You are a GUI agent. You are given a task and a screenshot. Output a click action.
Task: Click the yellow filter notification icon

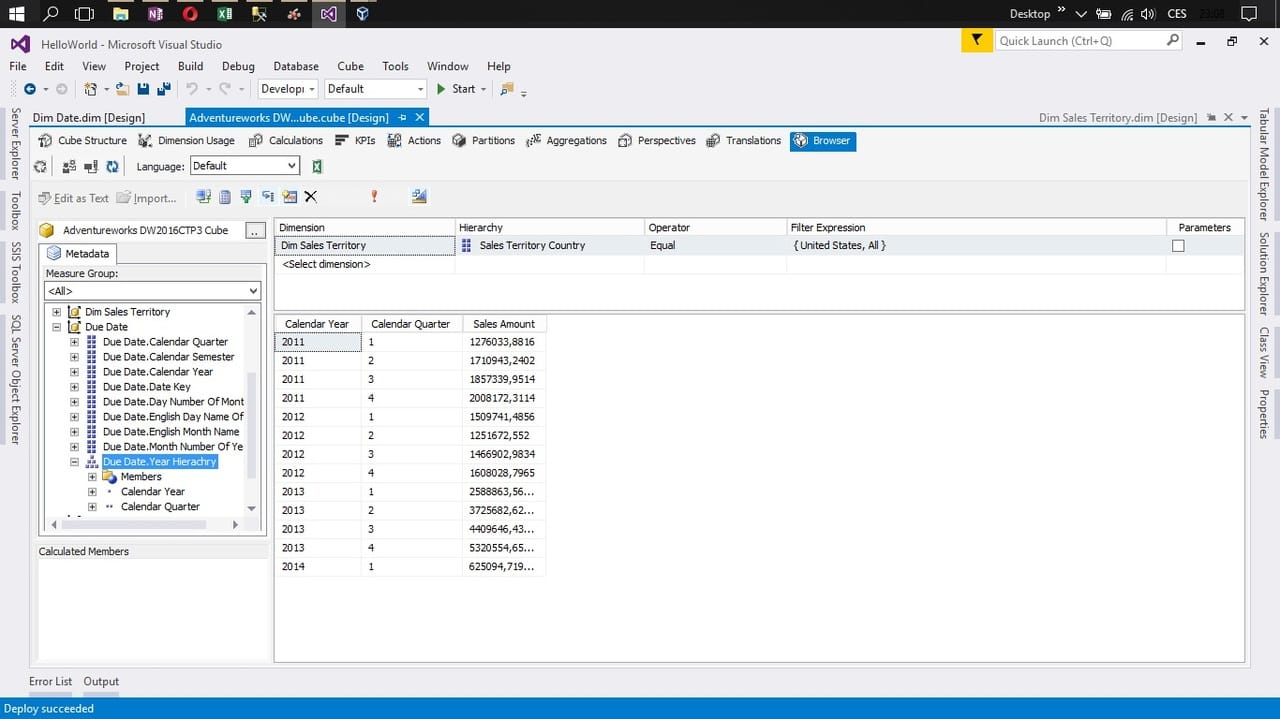[976, 41]
